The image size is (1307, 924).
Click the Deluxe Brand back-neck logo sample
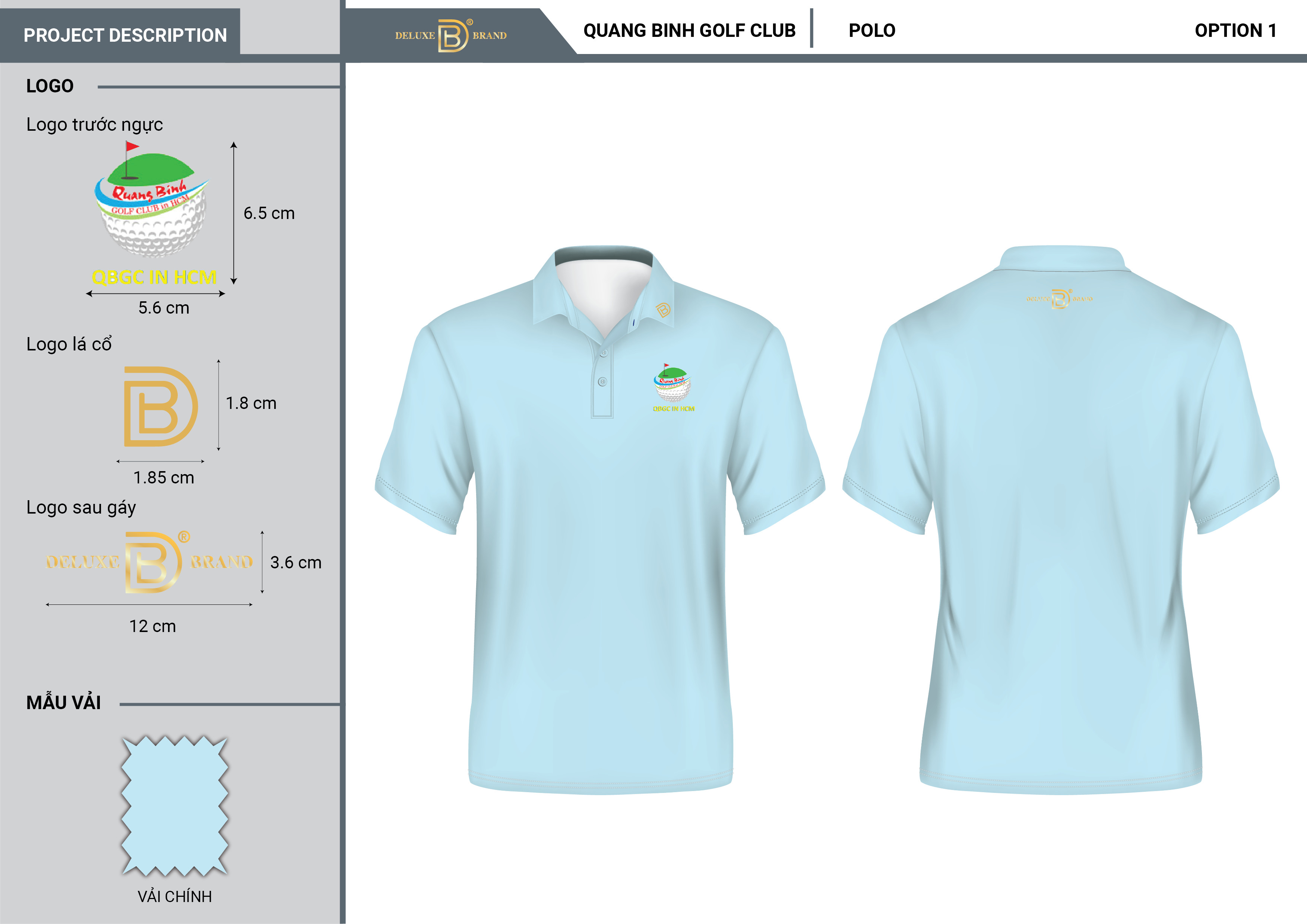coord(150,562)
